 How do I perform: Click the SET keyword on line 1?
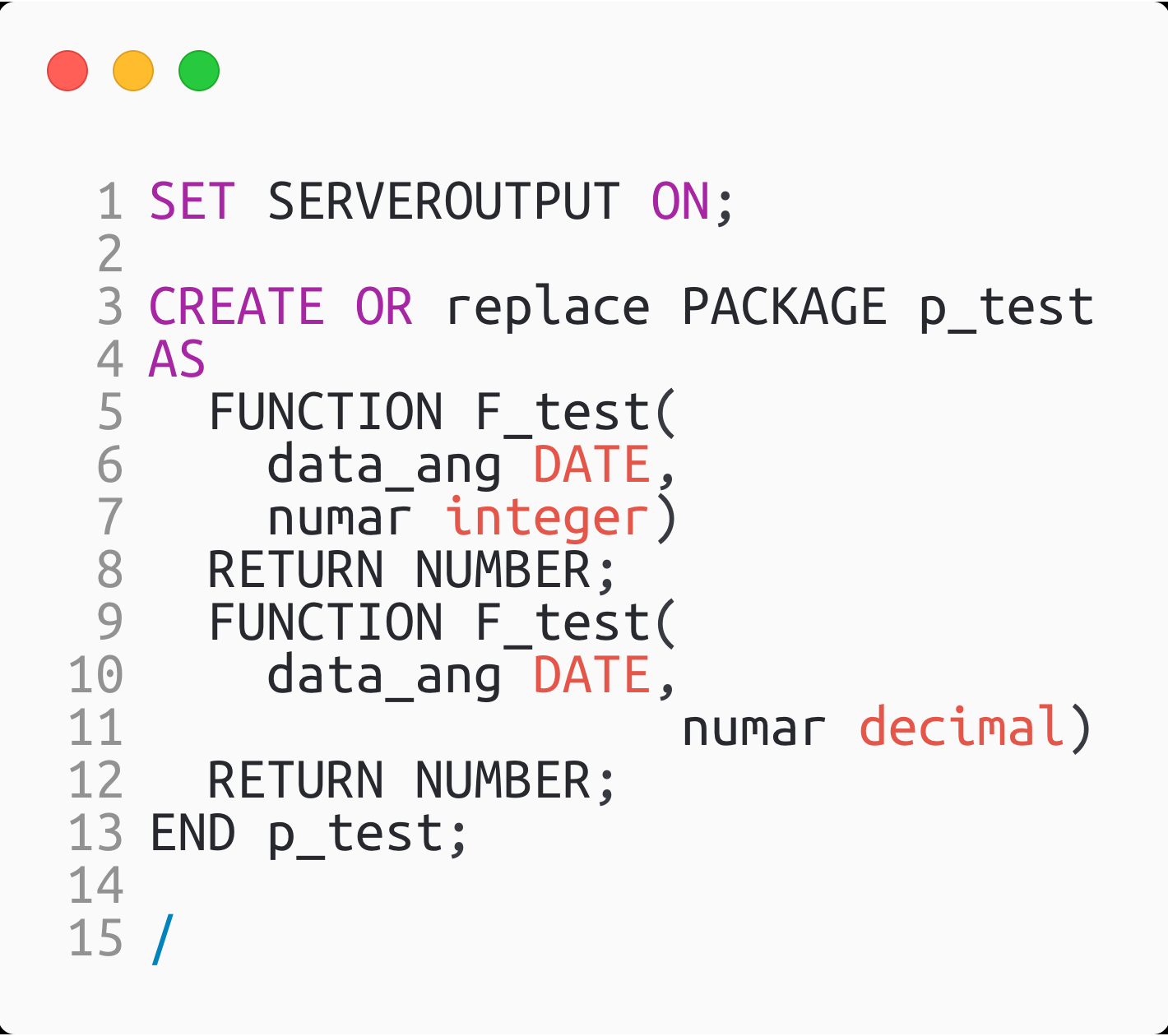(x=193, y=202)
